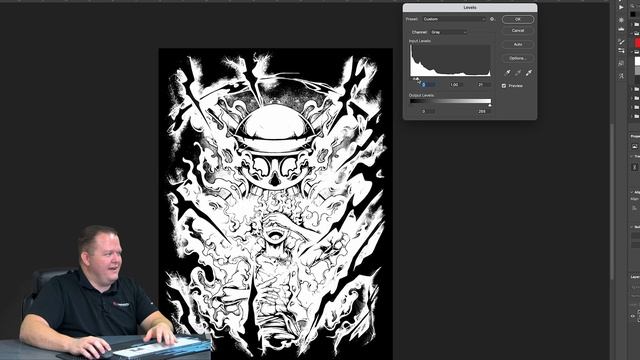Click the white output levels slider handle

tap(490, 105)
